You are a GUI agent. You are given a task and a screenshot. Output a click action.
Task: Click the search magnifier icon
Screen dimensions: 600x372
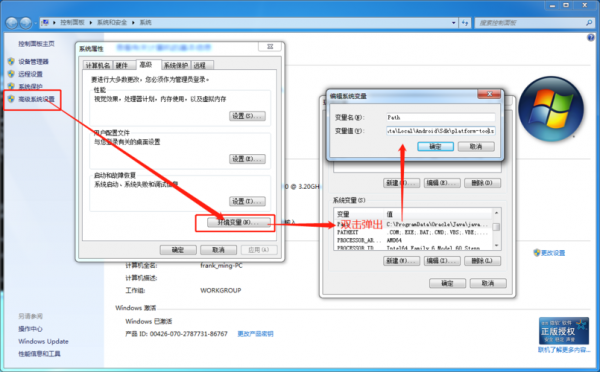point(589,23)
